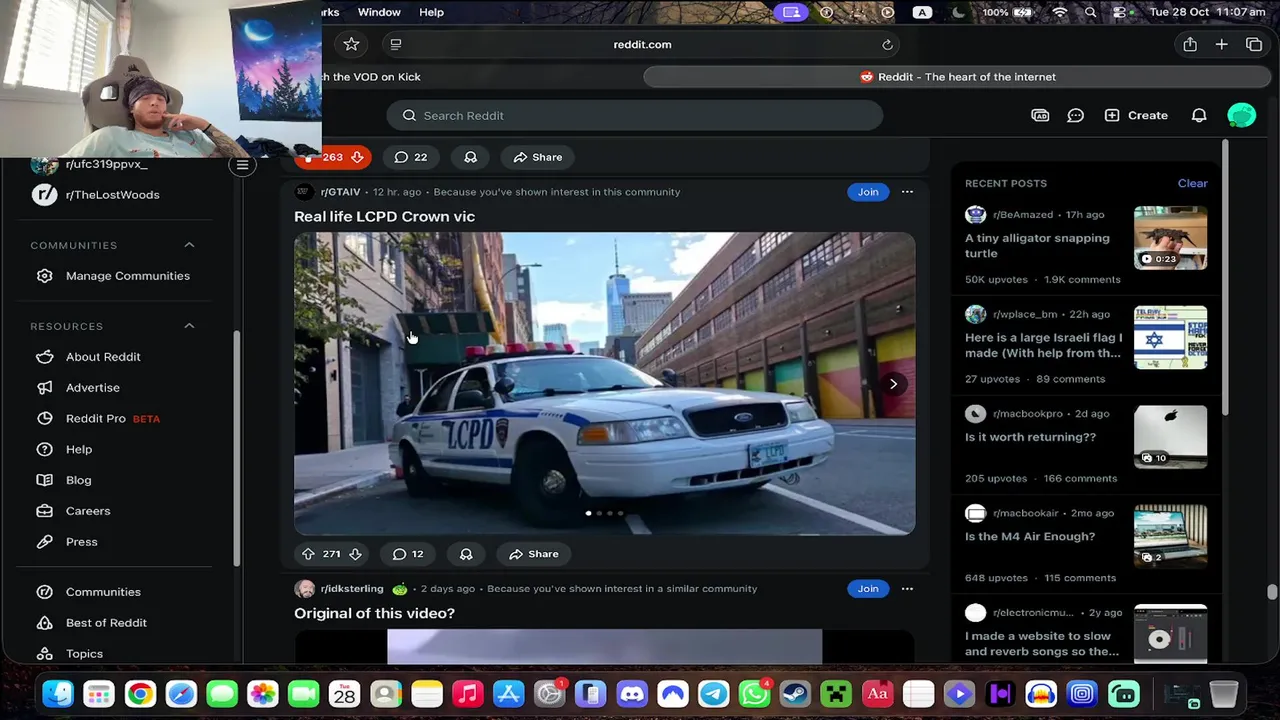Focus the Search Reddit field
The width and height of the screenshot is (1280, 720).
[x=634, y=116]
